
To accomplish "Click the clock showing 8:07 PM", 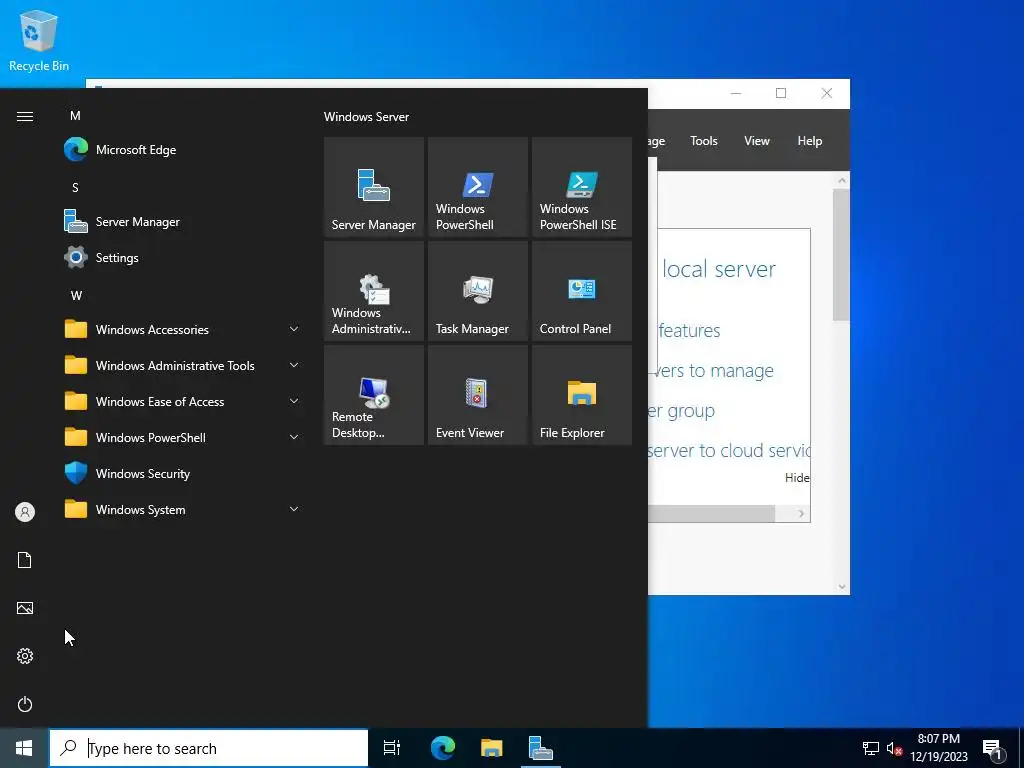I will (x=938, y=739).
